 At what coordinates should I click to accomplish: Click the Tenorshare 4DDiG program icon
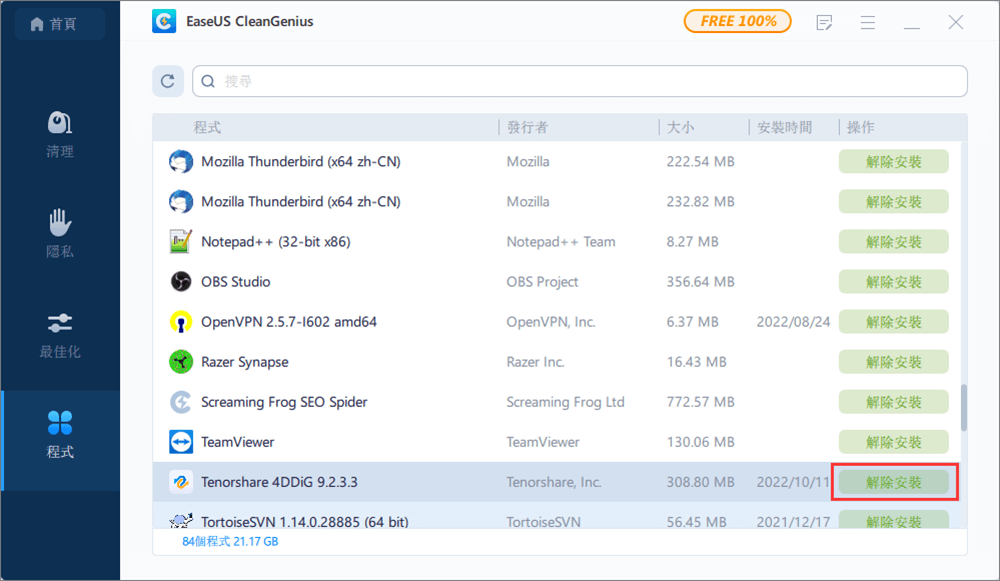coord(181,482)
